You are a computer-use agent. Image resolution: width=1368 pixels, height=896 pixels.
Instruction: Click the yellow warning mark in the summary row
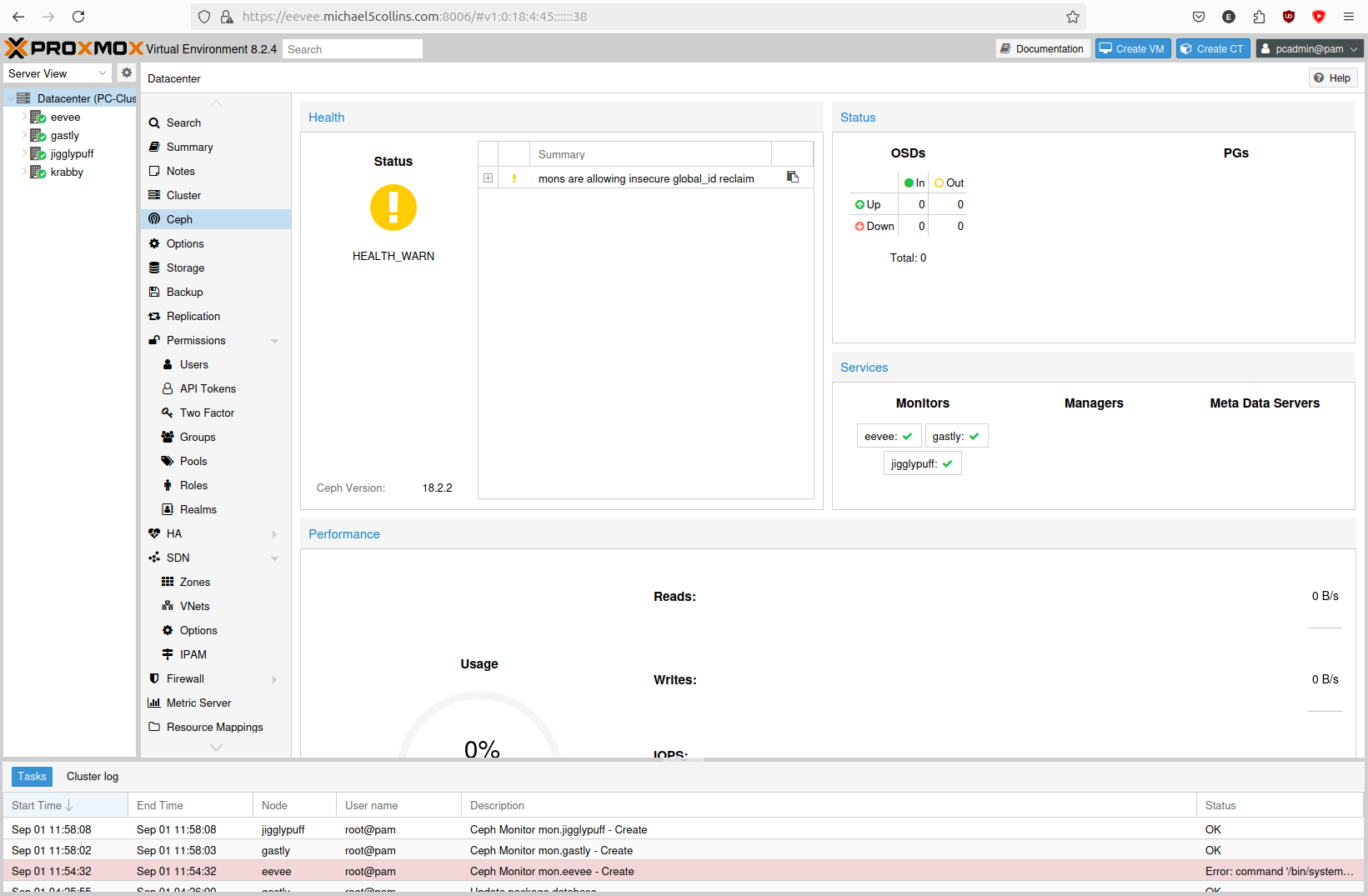point(514,178)
